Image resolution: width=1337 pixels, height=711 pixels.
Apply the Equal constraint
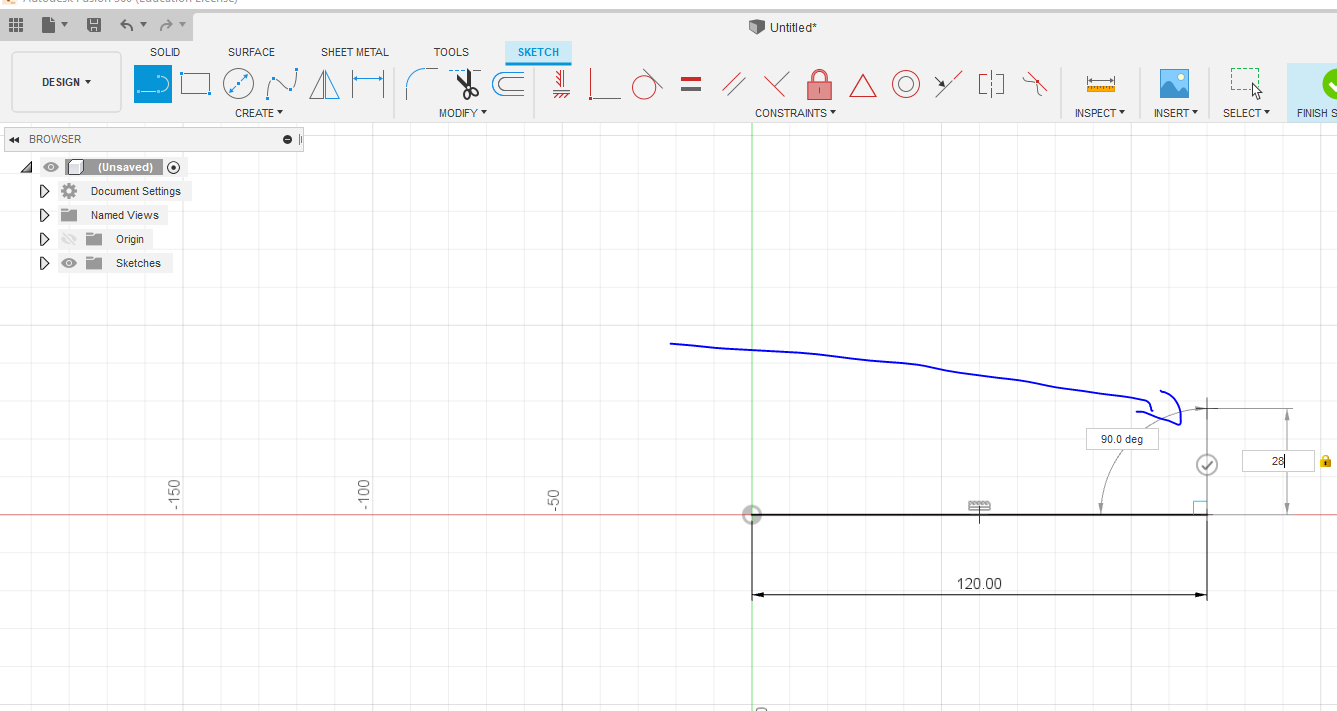(x=690, y=84)
